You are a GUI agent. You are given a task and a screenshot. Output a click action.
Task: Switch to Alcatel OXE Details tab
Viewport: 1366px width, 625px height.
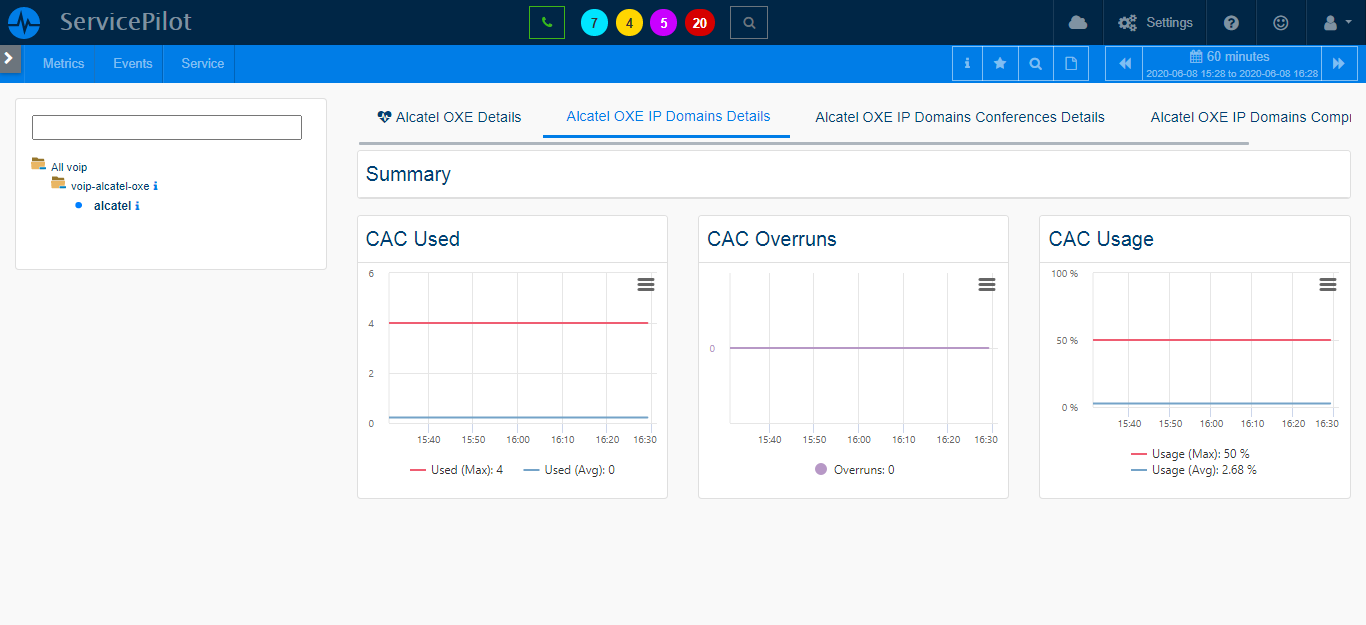[x=449, y=117]
